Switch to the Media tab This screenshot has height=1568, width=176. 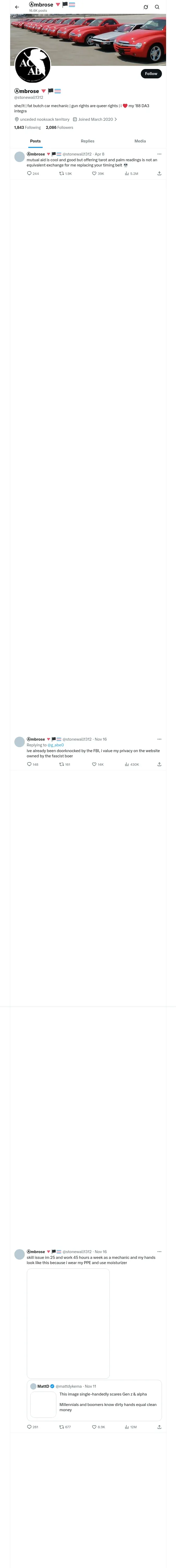(x=140, y=141)
